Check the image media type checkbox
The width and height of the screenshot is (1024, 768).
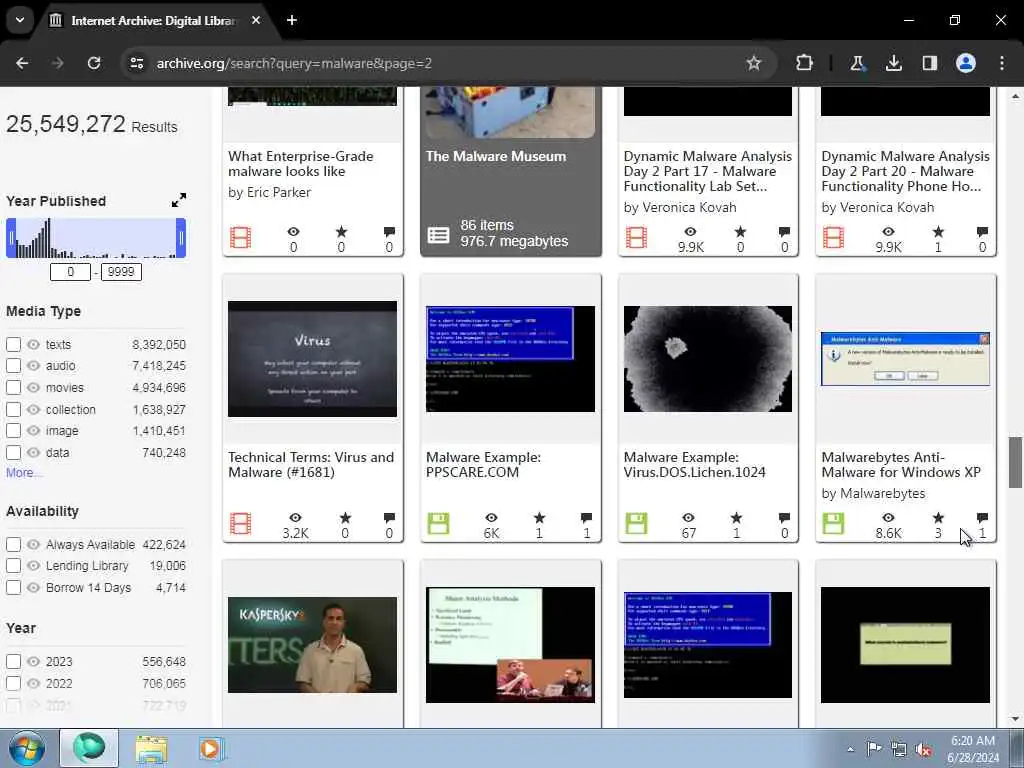click(x=13, y=431)
